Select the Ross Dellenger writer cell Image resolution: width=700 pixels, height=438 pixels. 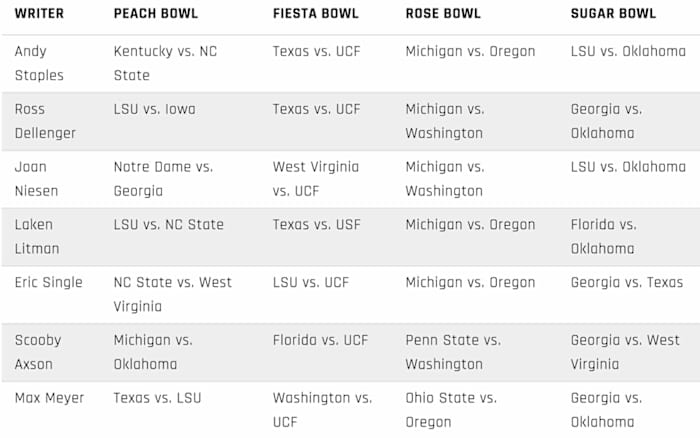click(45, 121)
